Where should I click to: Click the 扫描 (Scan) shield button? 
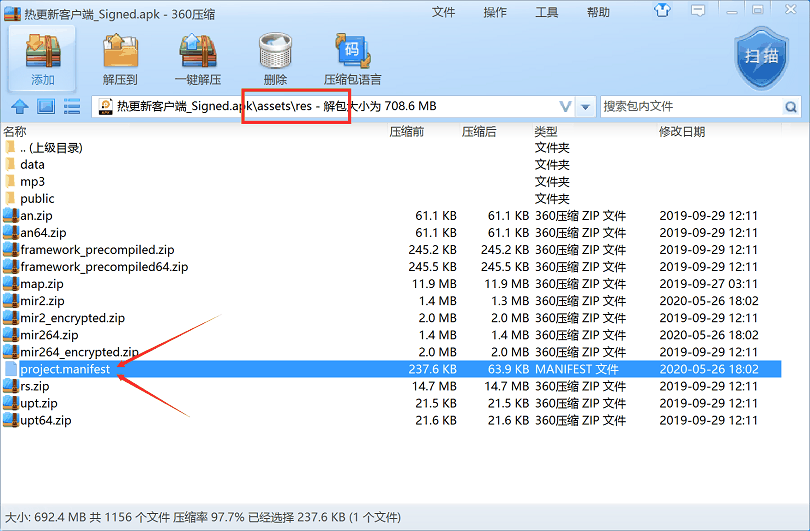click(x=761, y=58)
